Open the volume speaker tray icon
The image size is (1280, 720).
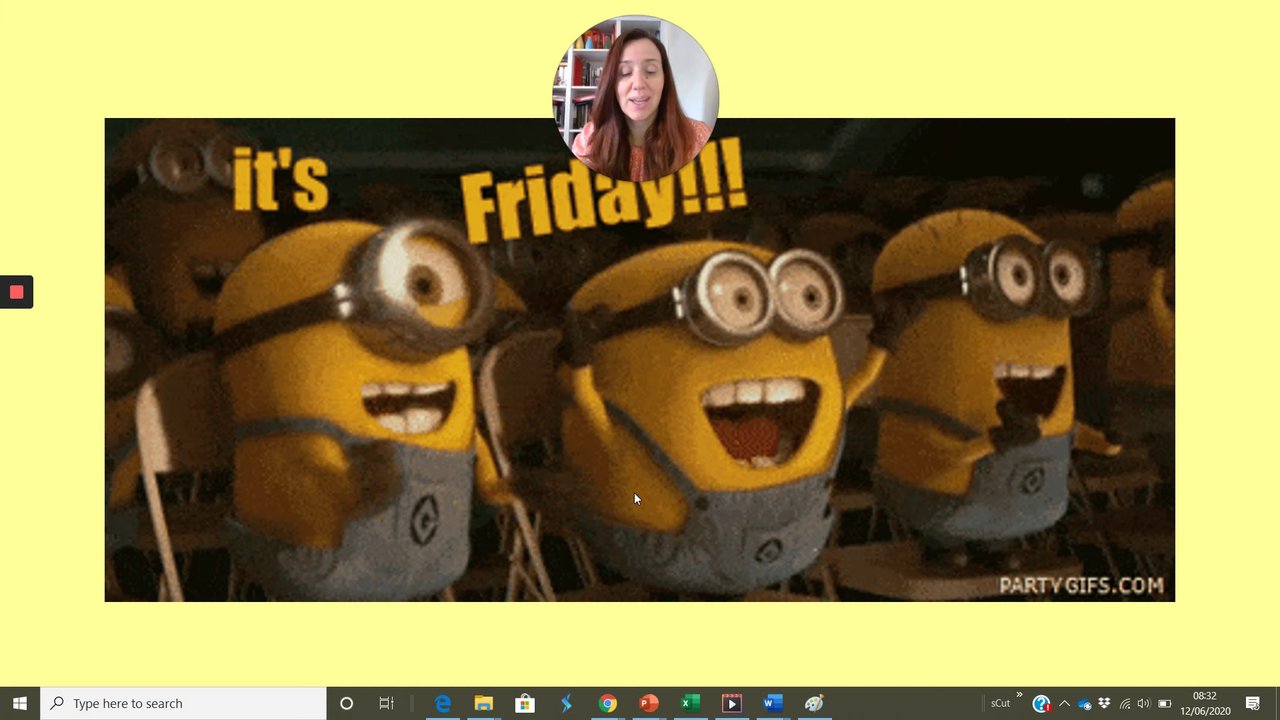[1144, 704]
